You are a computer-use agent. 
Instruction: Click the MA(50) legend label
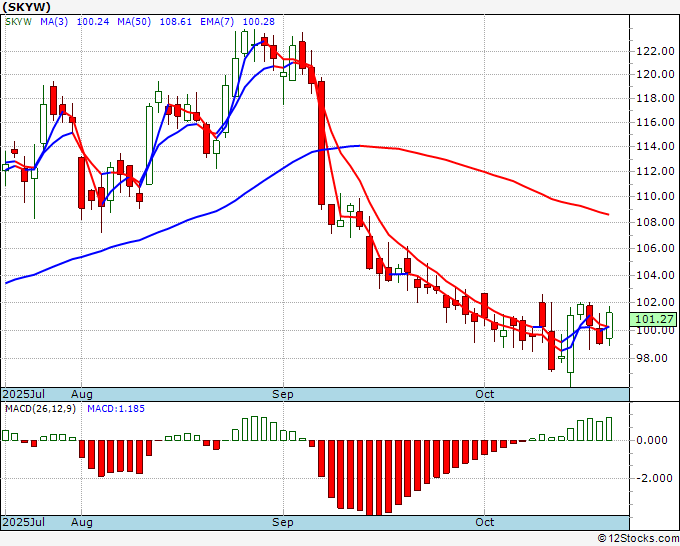click(x=134, y=22)
